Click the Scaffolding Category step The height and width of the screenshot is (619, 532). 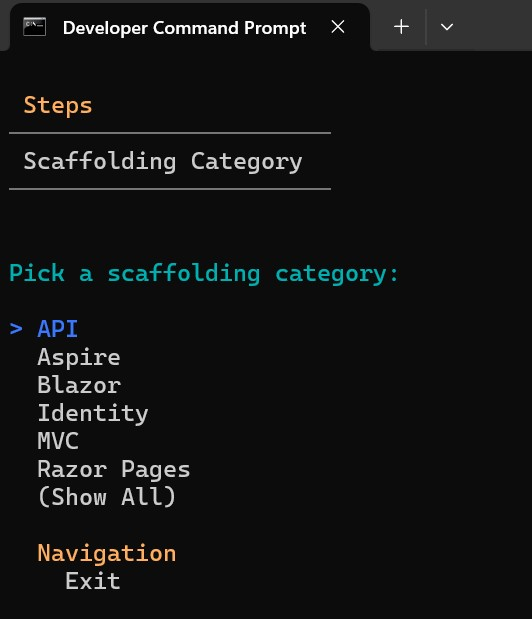[163, 161]
